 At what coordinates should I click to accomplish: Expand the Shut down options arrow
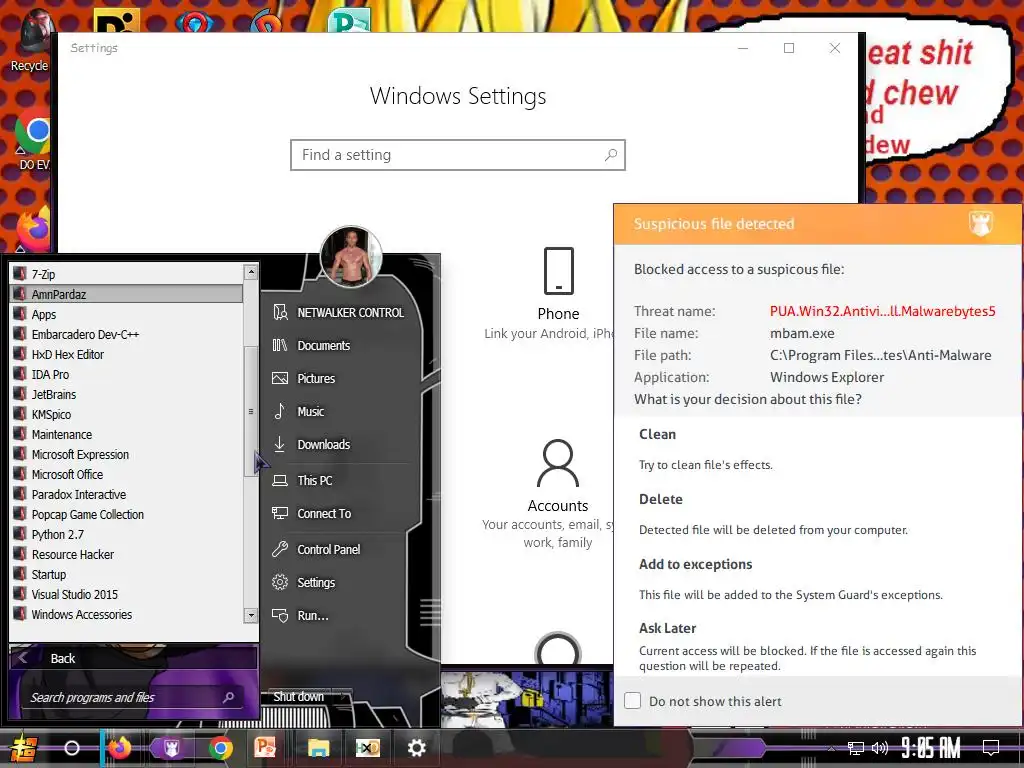(x=343, y=697)
